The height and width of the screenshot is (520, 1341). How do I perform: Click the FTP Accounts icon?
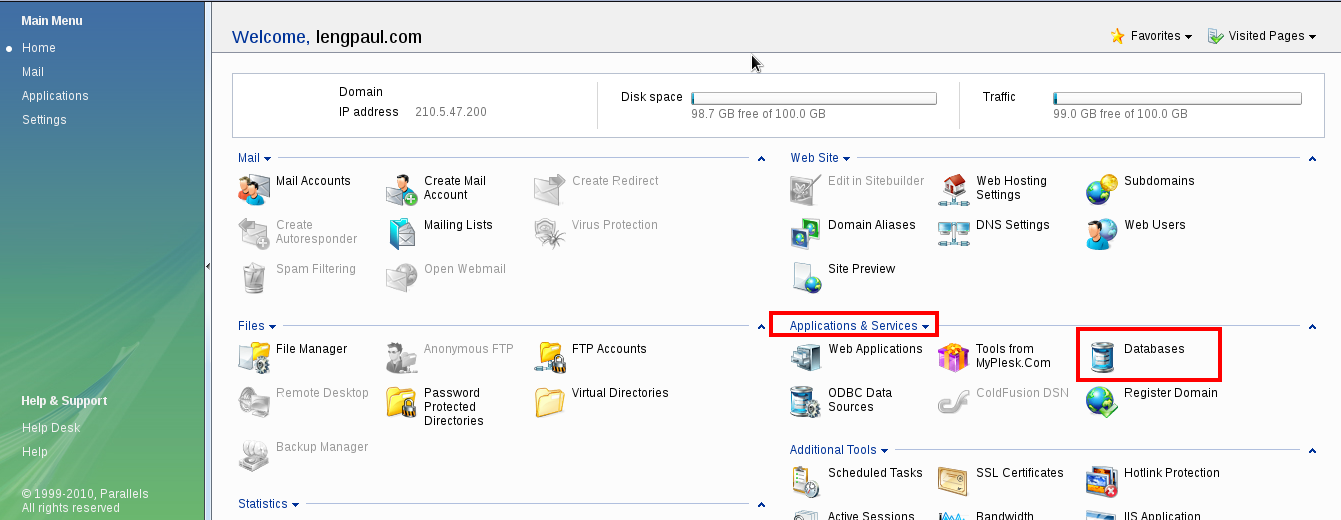[551, 356]
